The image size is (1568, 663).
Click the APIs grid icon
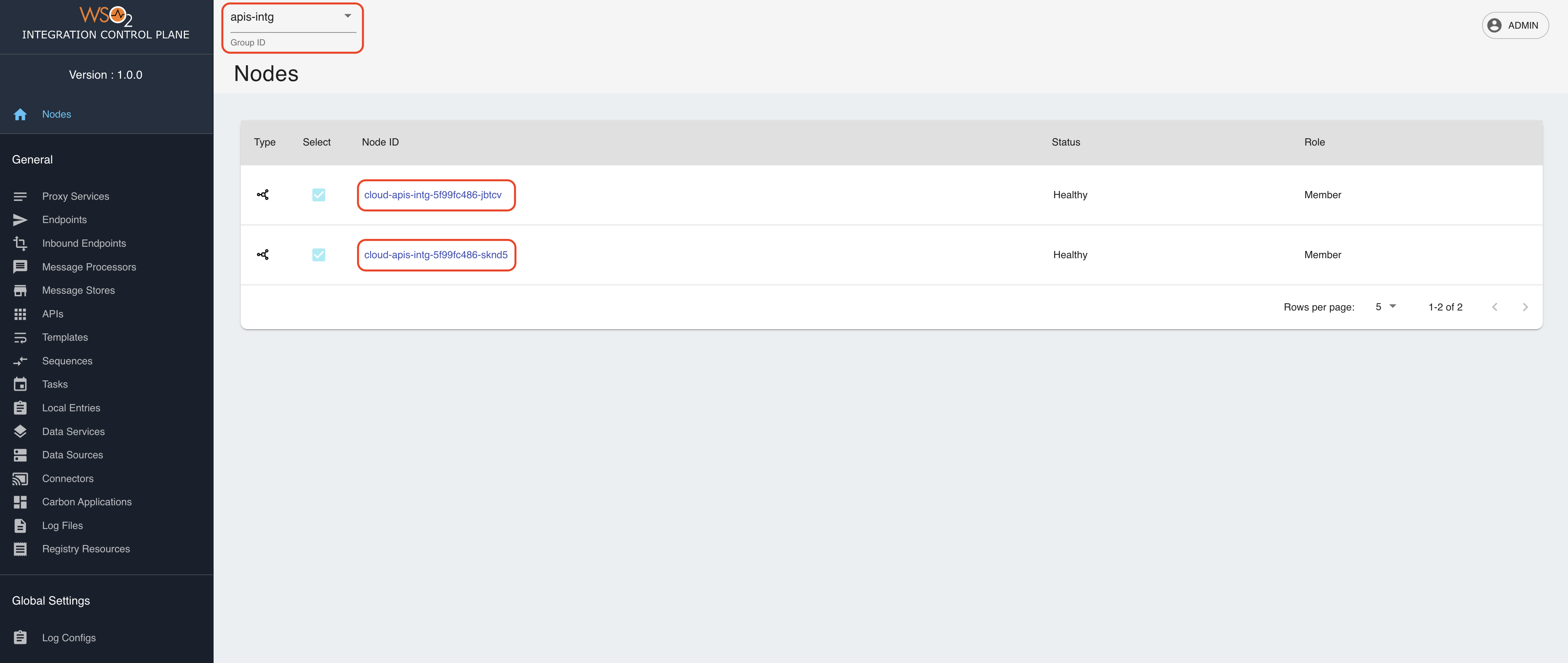(x=20, y=313)
